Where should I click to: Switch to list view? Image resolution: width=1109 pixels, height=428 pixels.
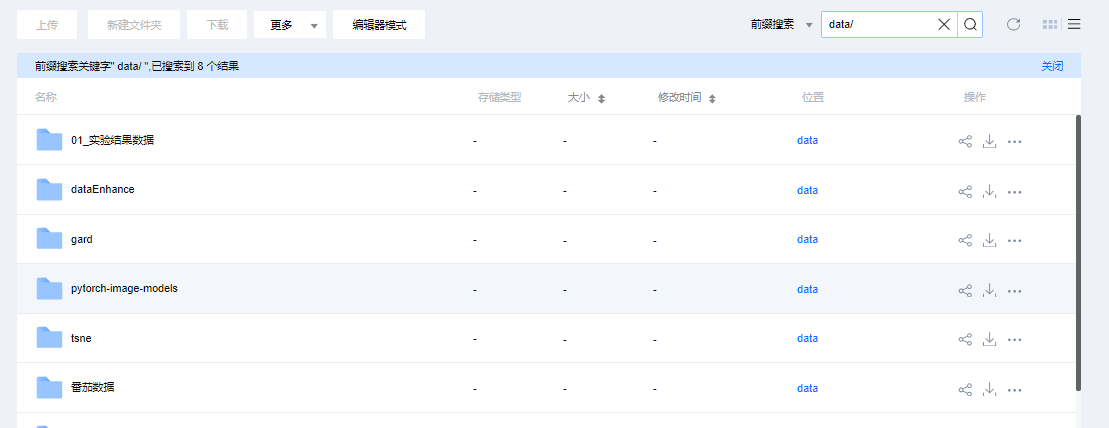1074,25
